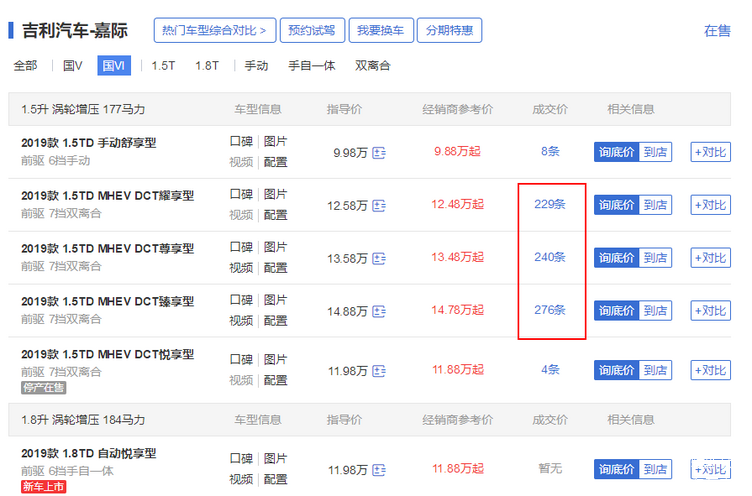752x496 pixels.
Task: Open dealer price 9.88万起
Action: (x=458, y=152)
